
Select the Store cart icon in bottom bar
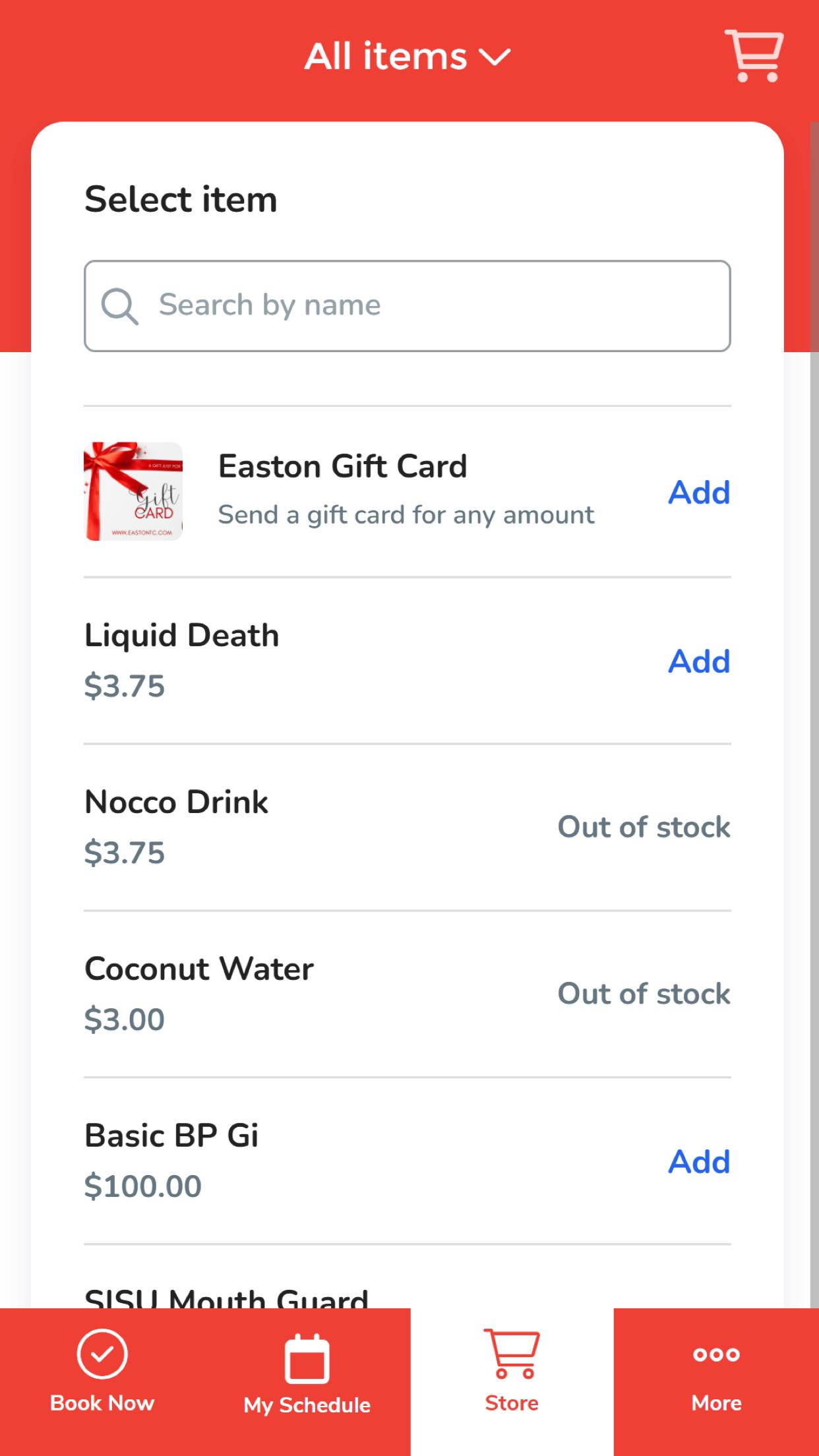[512, 1354]
